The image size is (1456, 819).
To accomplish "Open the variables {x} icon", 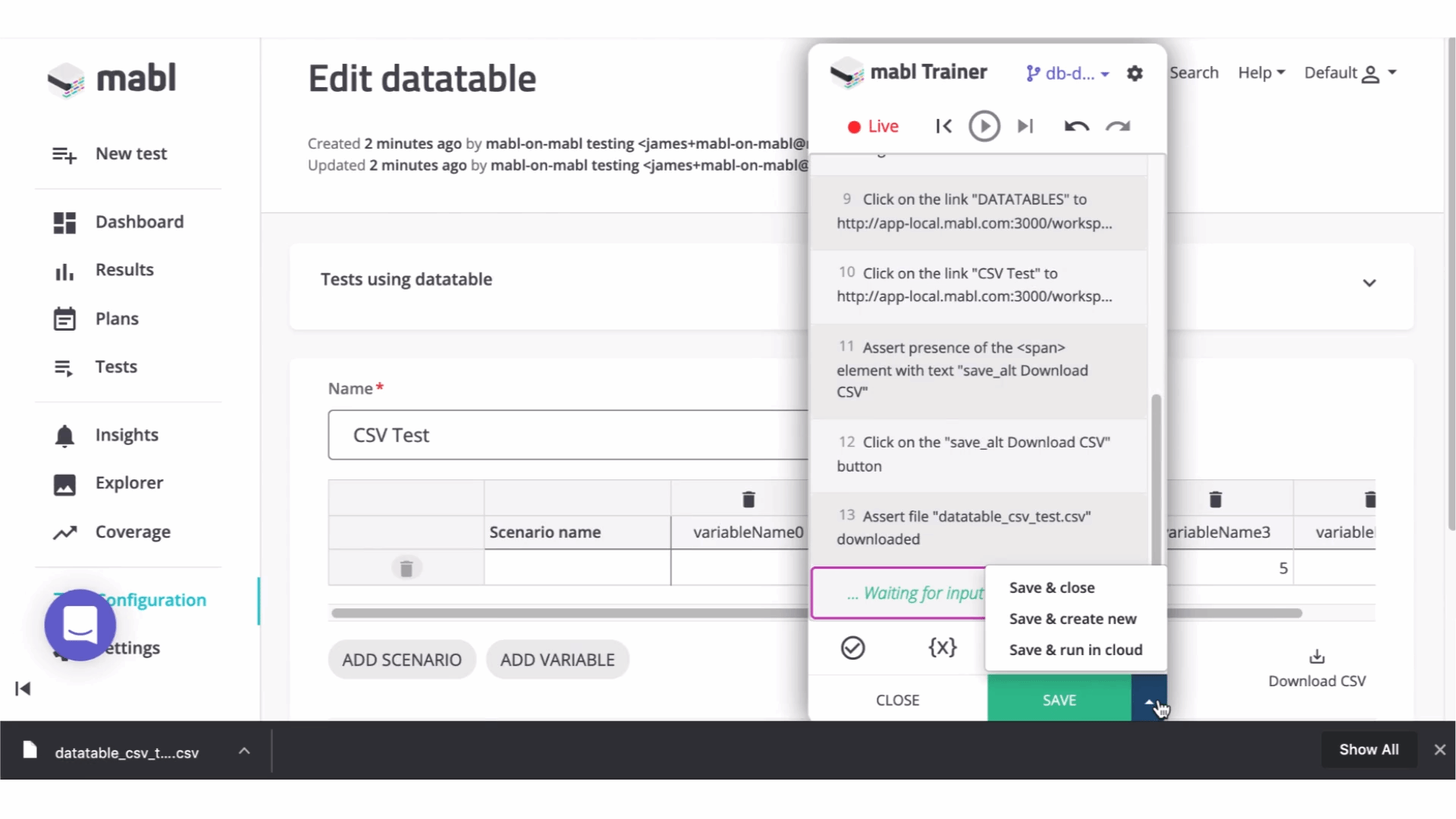I will [943, 647].
